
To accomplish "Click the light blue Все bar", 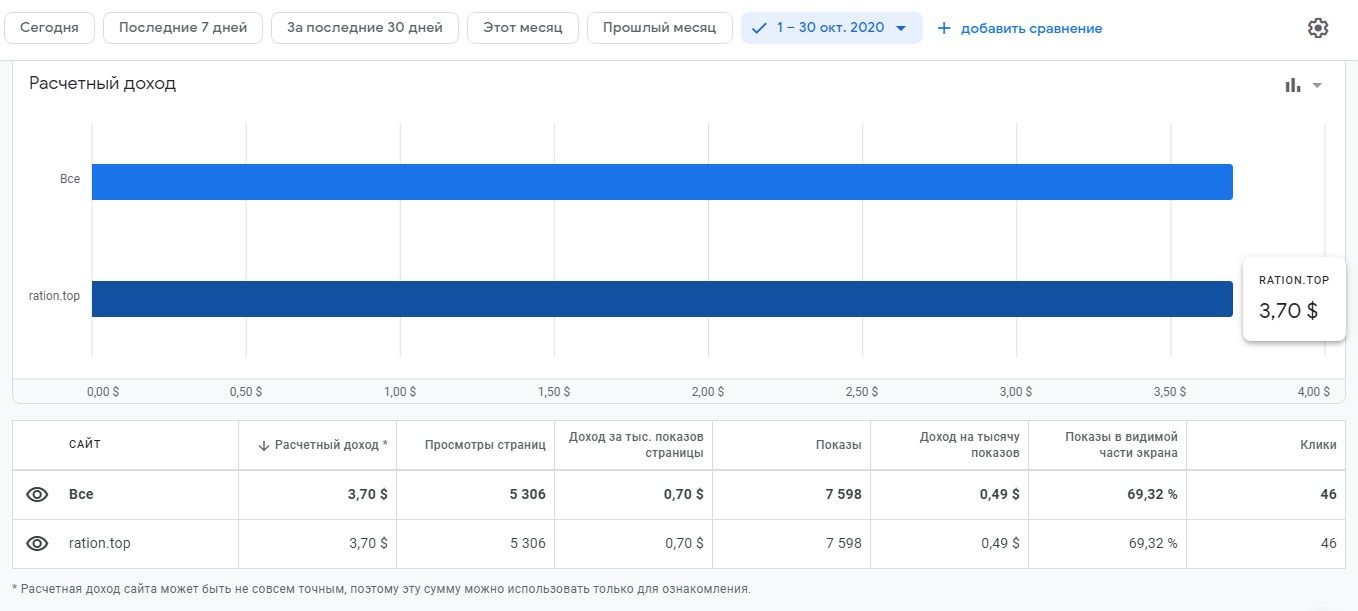I will 661,182.
